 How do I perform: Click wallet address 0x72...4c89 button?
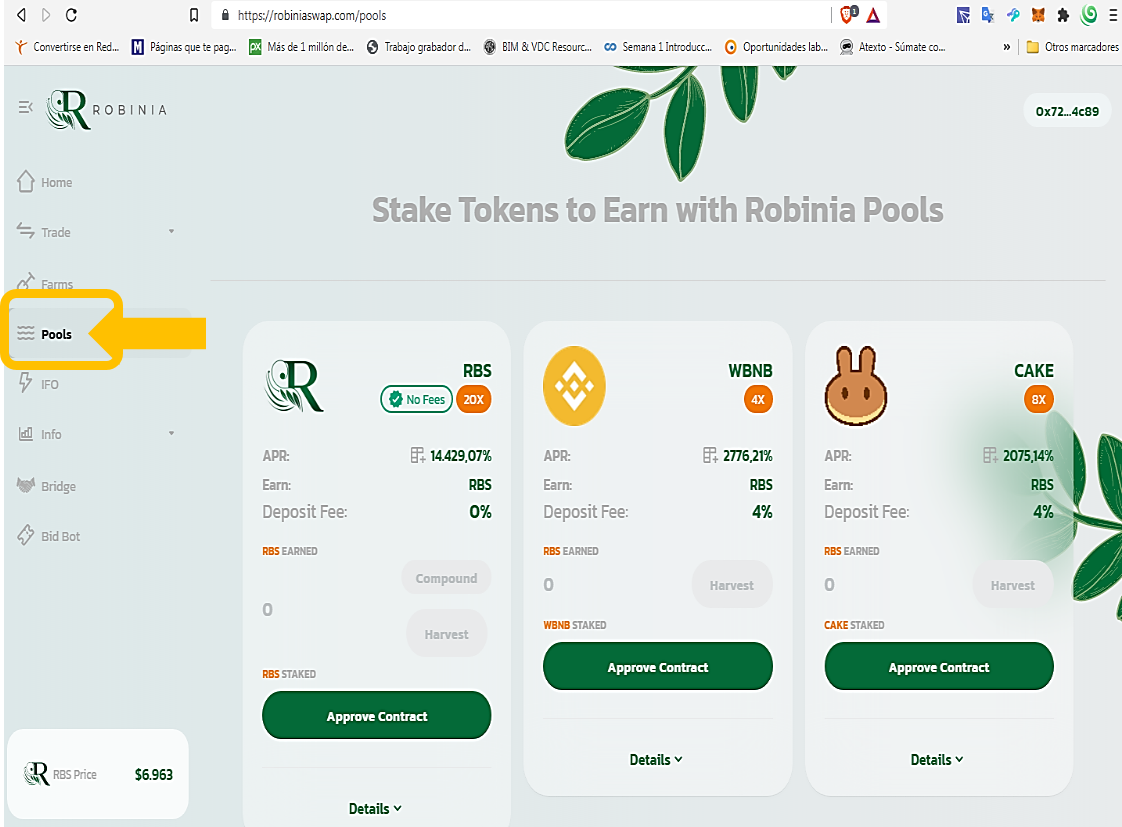[x=1067, y=111]
